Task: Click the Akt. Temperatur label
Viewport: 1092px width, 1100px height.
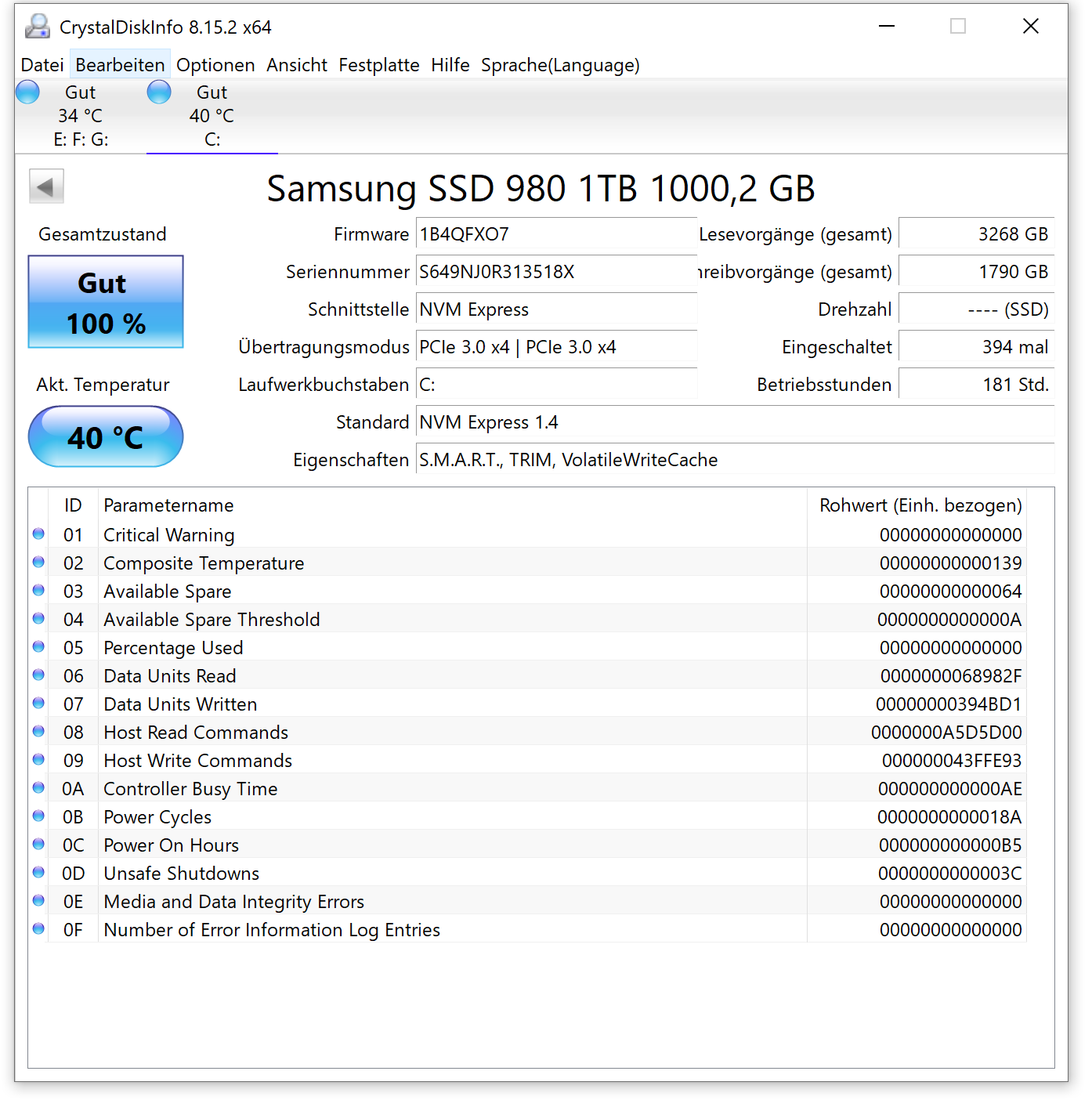Action: click(103, 385)
